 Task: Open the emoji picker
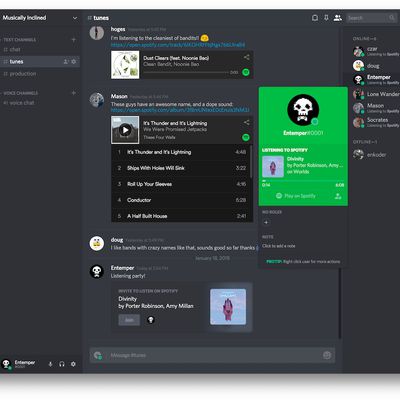point(327,355)
